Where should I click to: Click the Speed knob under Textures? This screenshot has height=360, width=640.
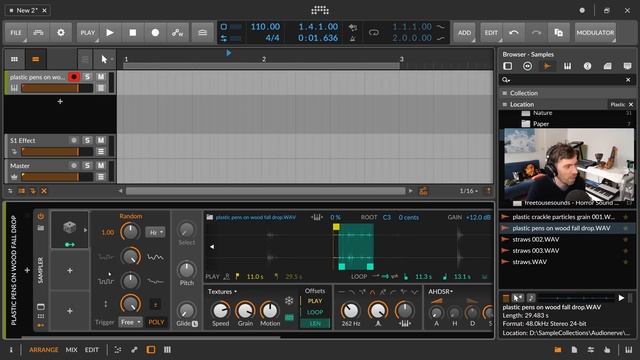click(220, 311)
